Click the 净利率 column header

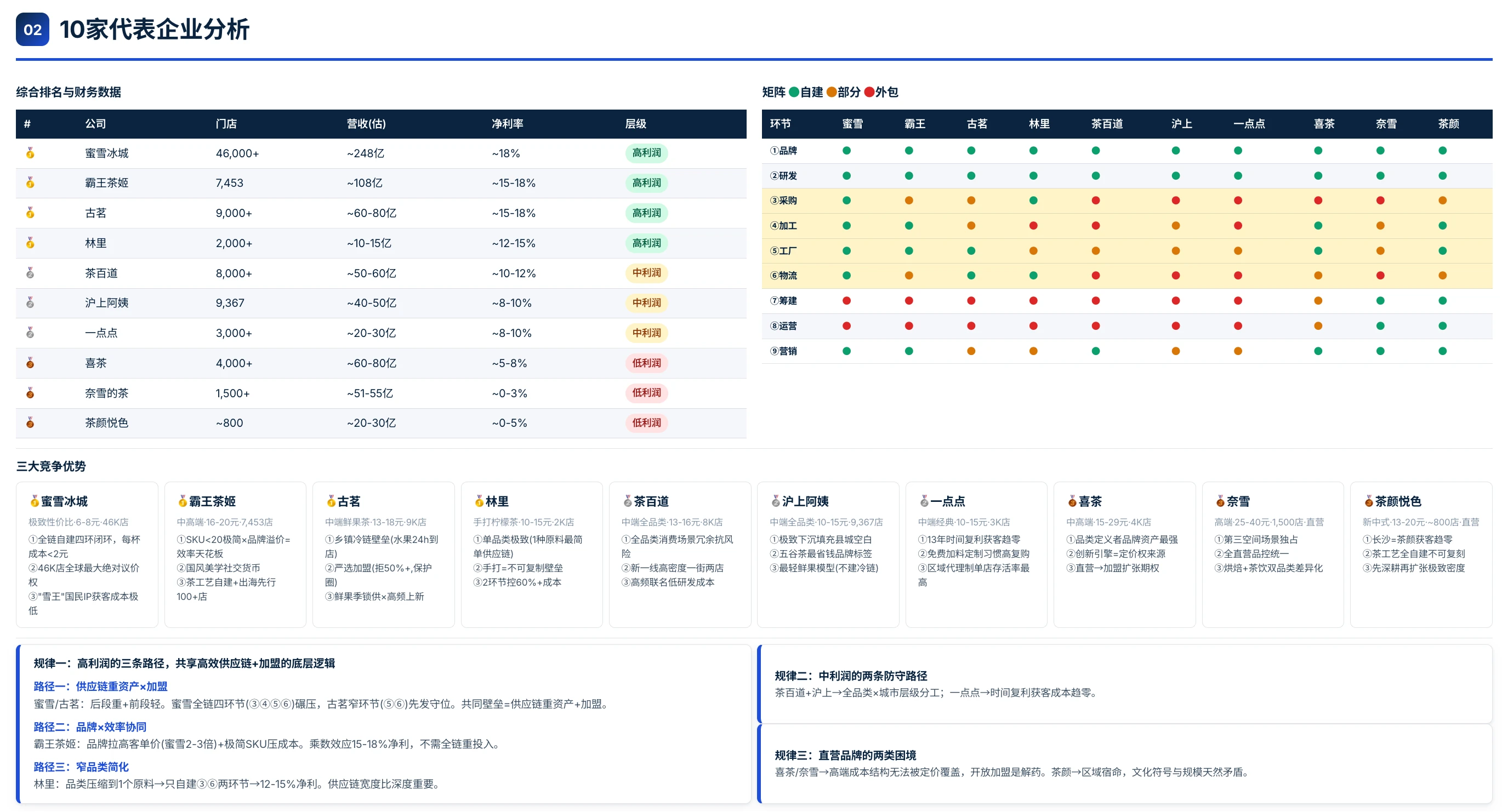507,124
